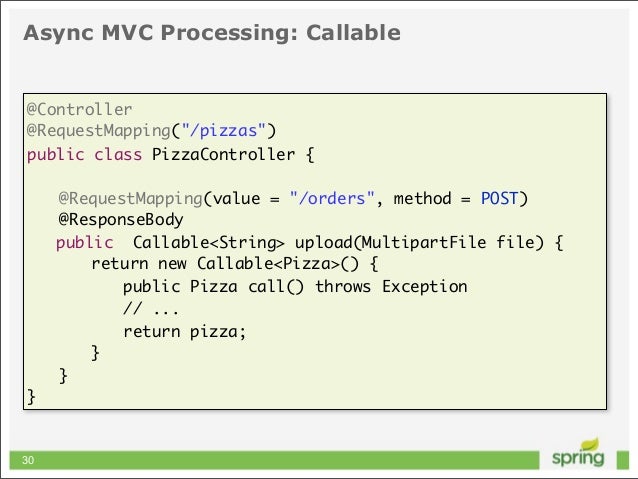Click slide number 30 in green bar
638x479 pixels.
tap(28, 460)
